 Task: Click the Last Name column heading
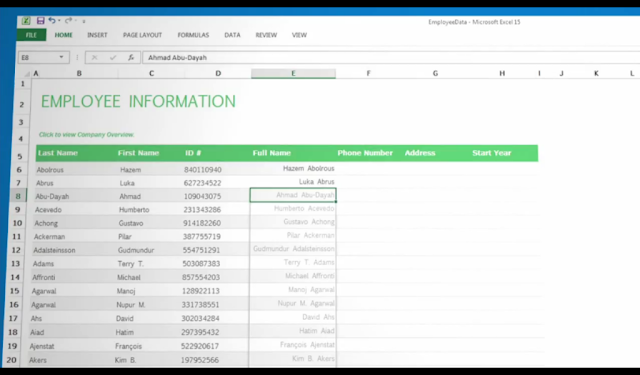pos(58,153)
